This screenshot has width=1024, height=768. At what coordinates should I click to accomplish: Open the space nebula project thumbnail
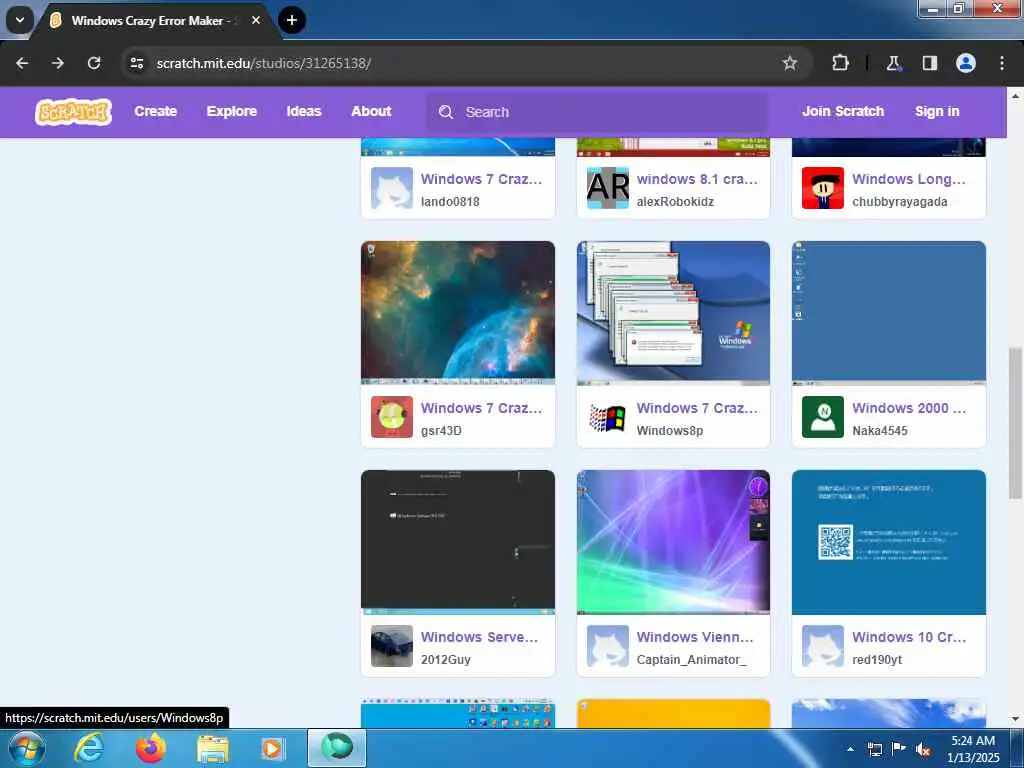click(458, 313)
